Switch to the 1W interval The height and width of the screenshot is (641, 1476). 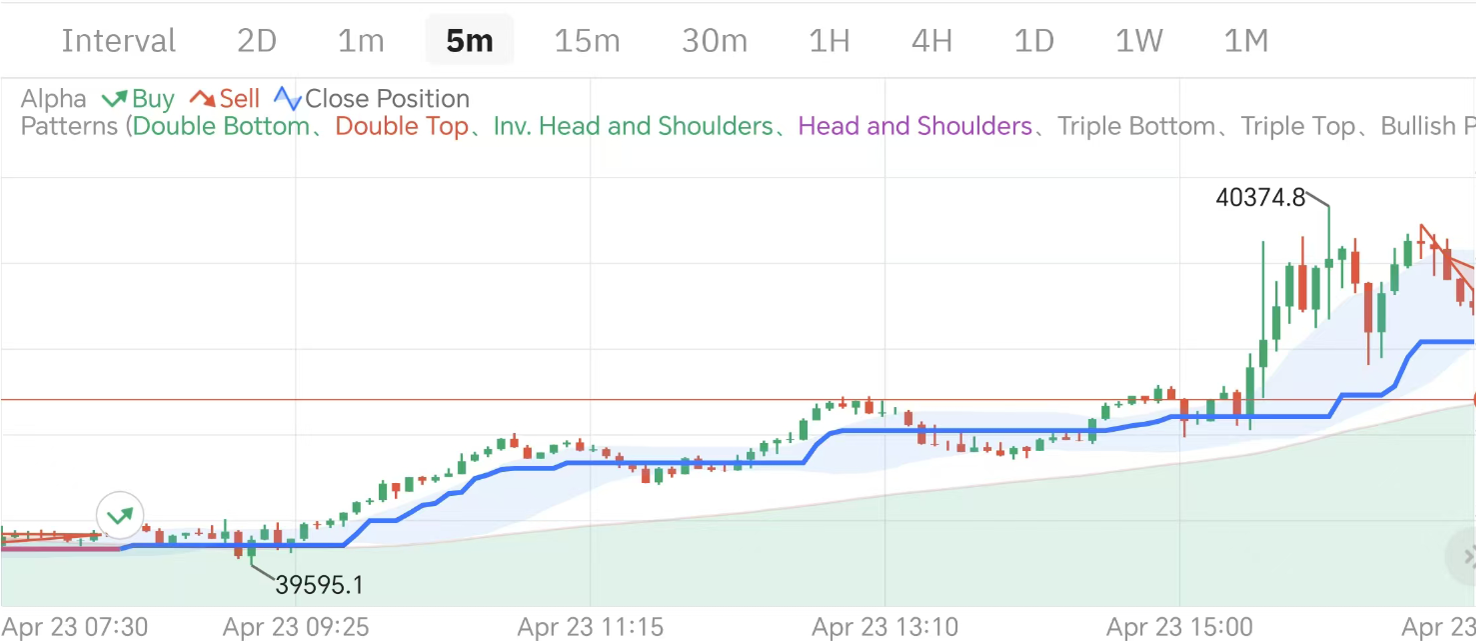pyautogui.click(x=1139, y=41)
